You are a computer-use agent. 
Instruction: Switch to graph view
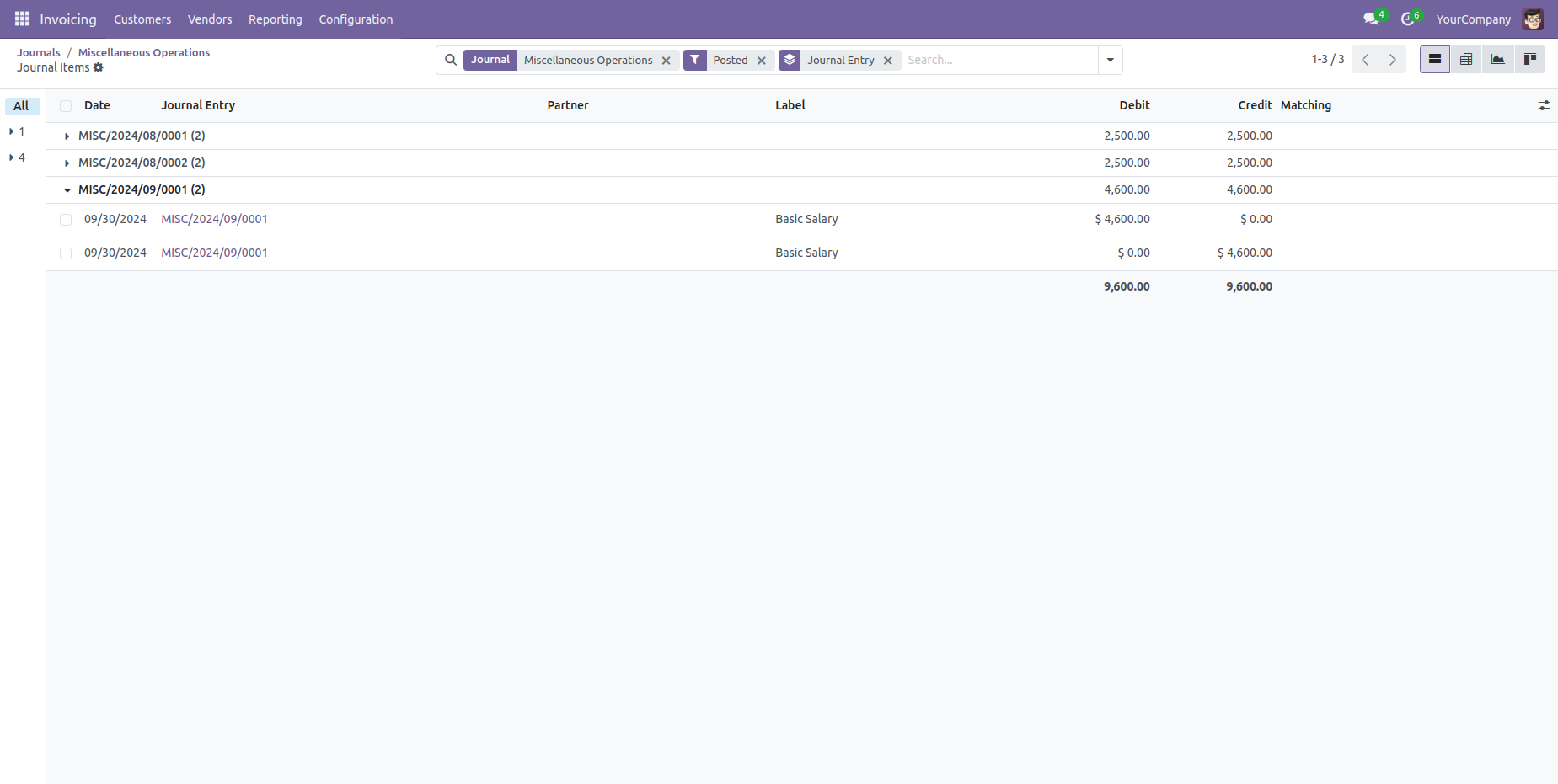click(1497, 60)
